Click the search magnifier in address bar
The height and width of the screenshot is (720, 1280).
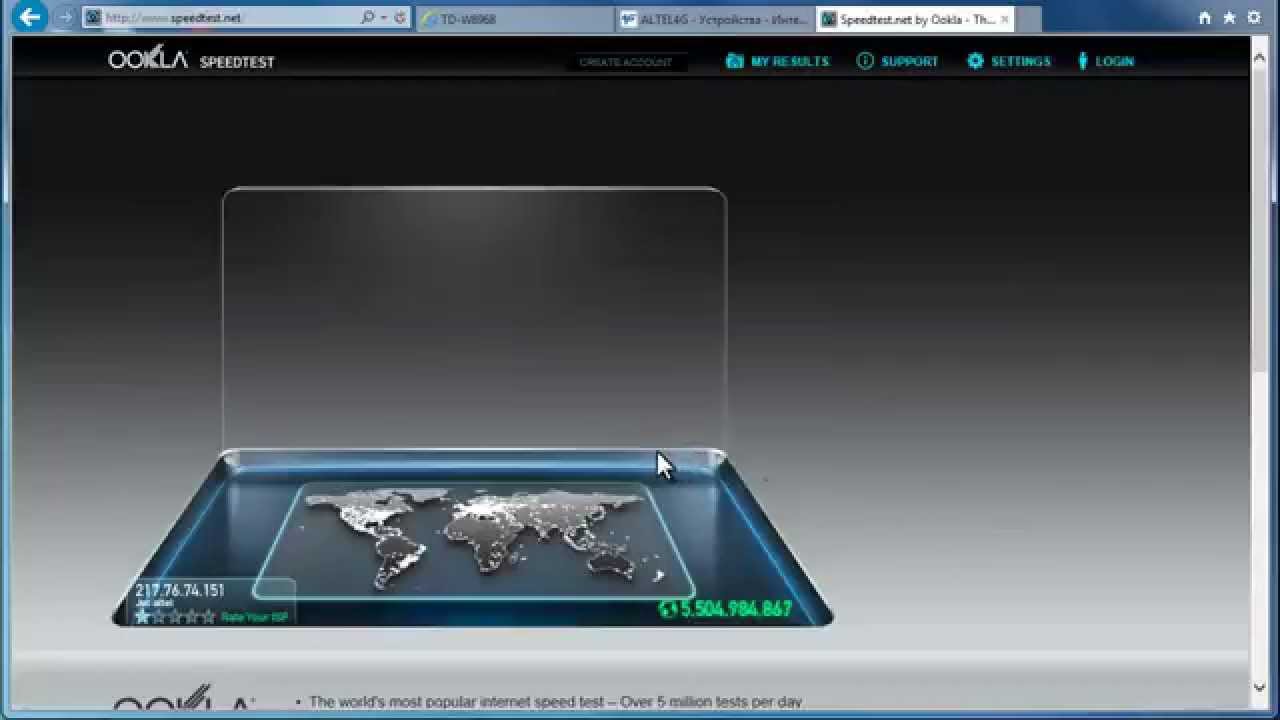367,18
